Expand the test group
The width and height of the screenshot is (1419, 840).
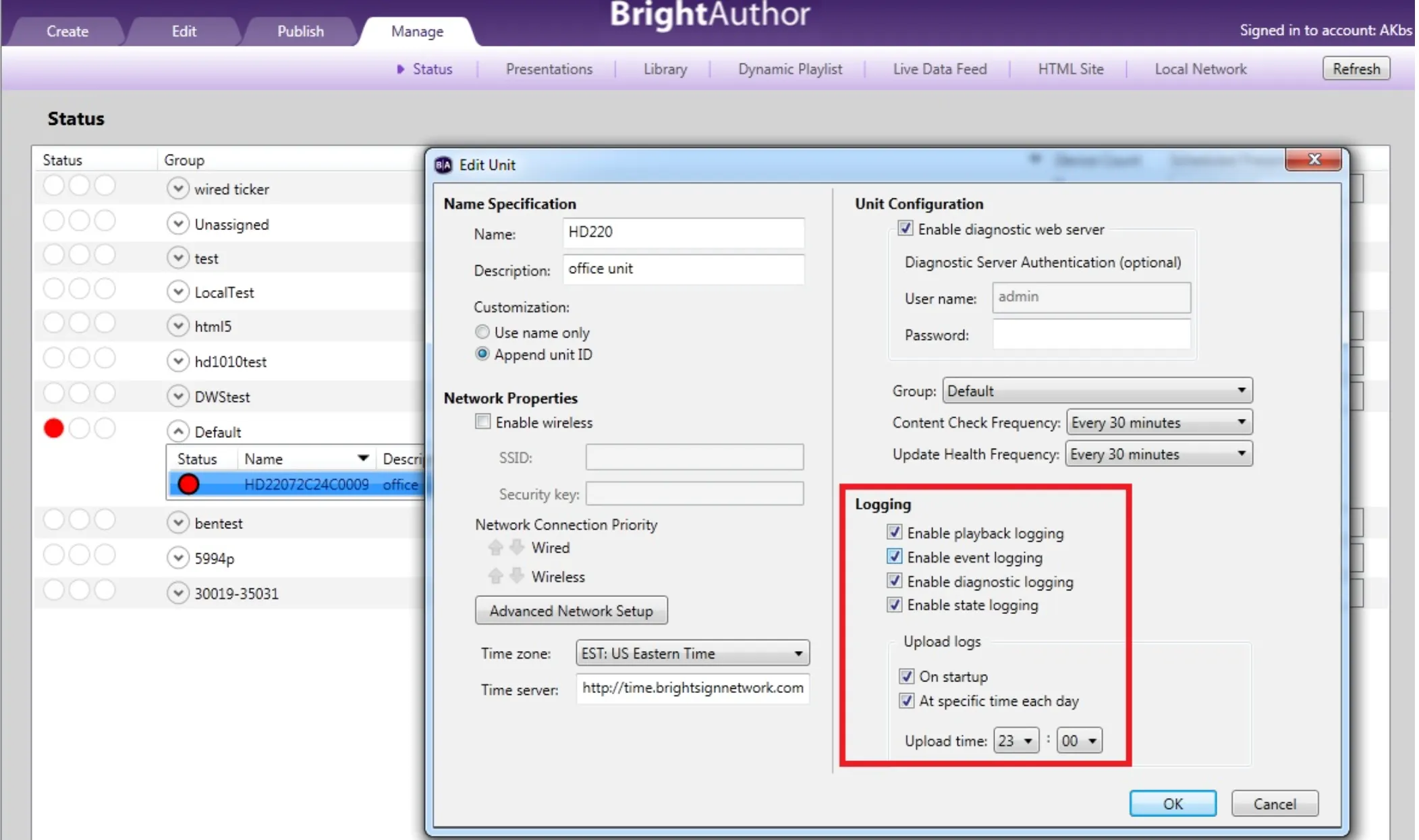point(177,258)
